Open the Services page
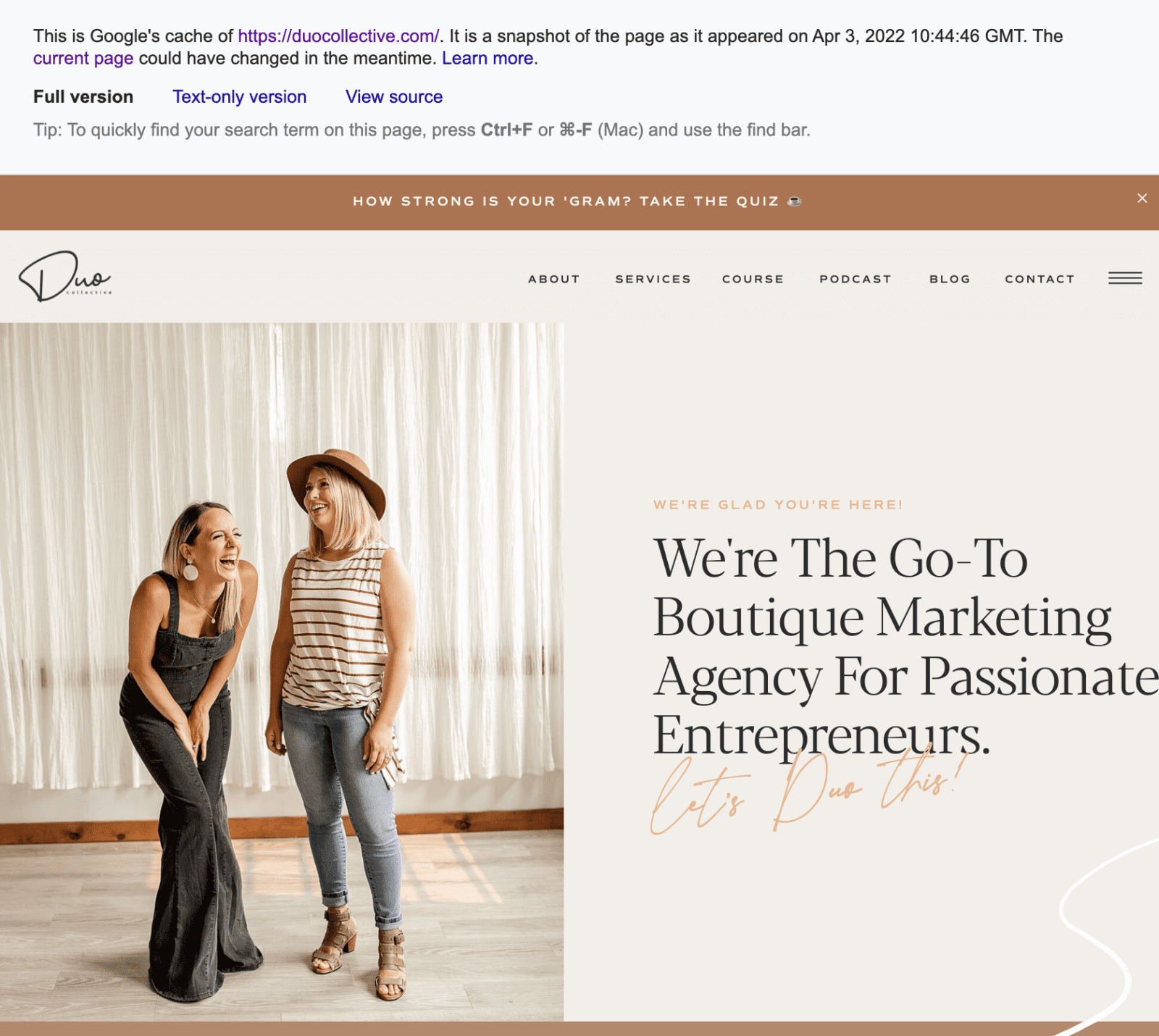This screenshot has height=1036, width=1159. pos(652,279)
